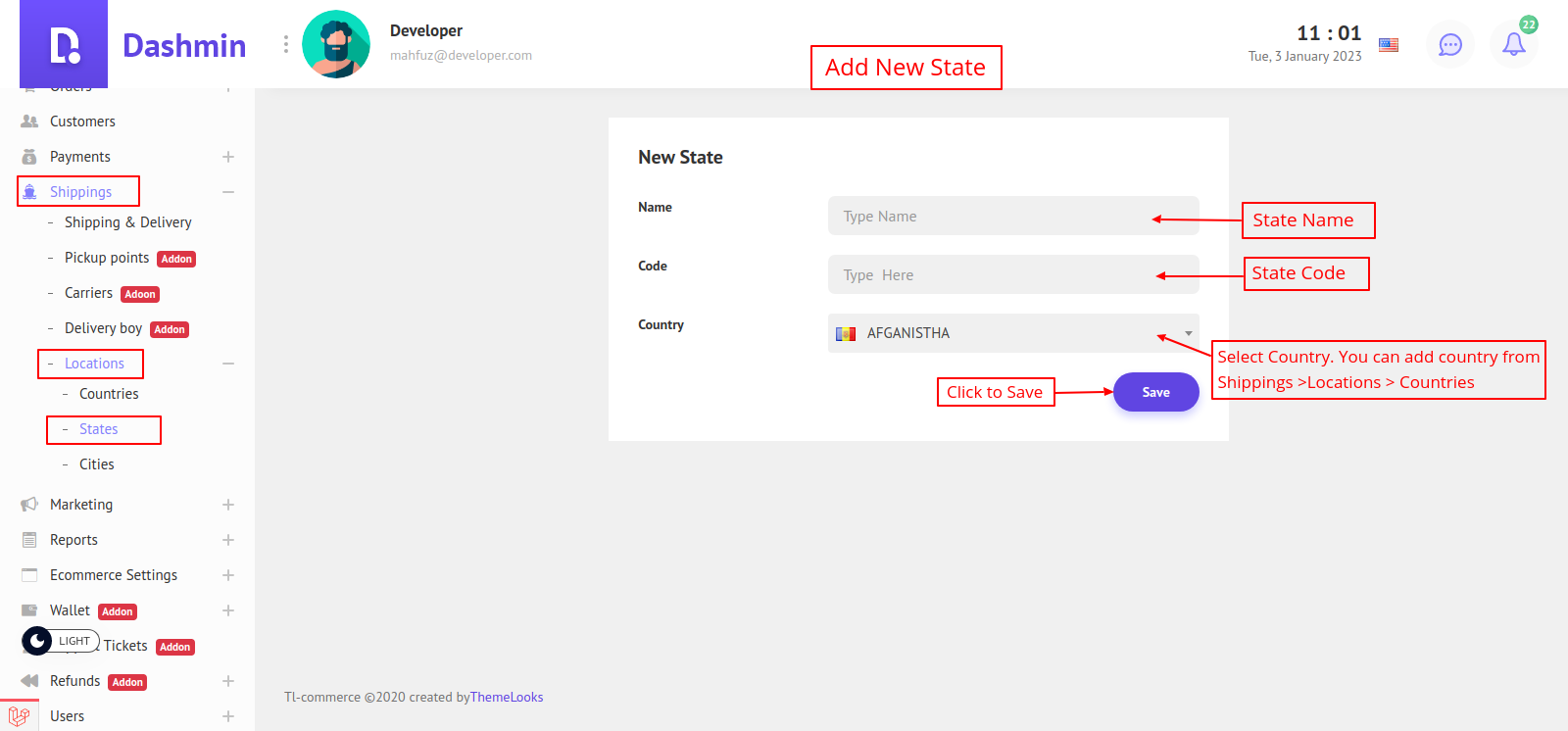Expand the Reports menu section
1568x731 pixels.
[x=228, y=540]
